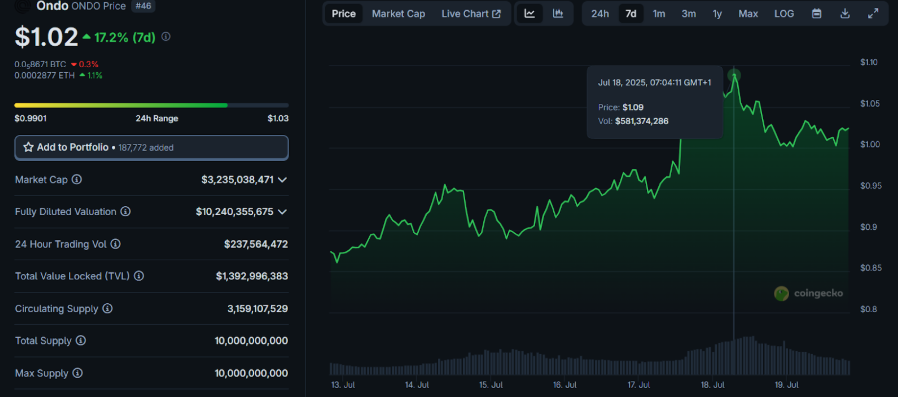Click the highlighted peak point on chart
The width and height of the screenshot is (898, 397).
point(734,75)
